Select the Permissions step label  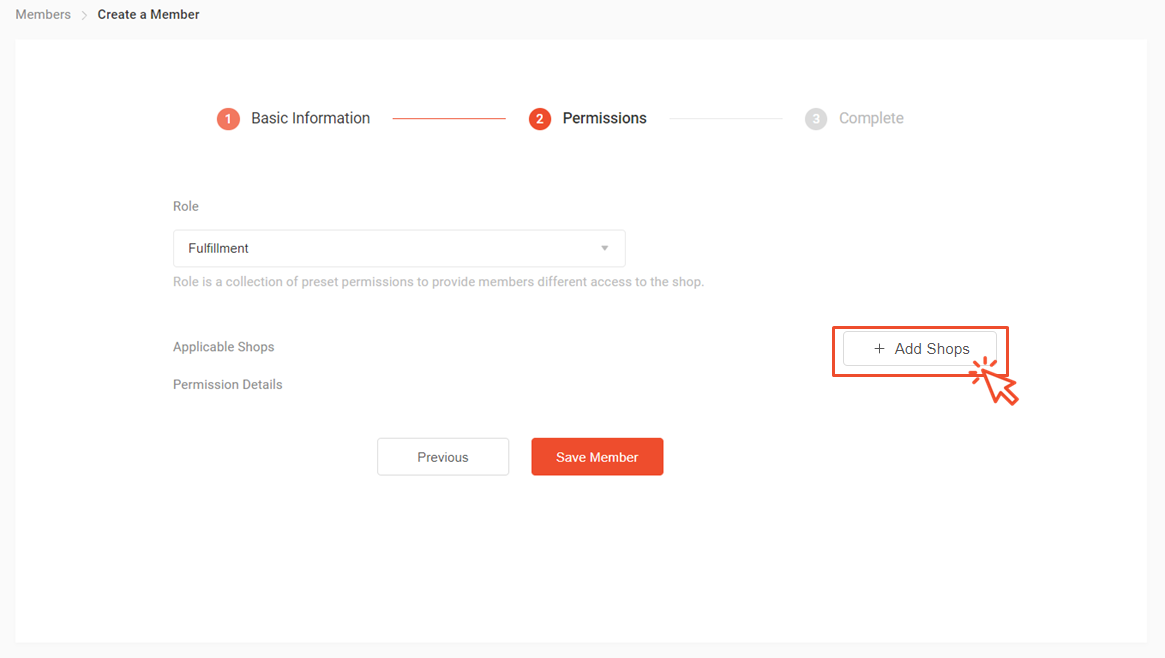pyautogui.click(x=604, y=118)
